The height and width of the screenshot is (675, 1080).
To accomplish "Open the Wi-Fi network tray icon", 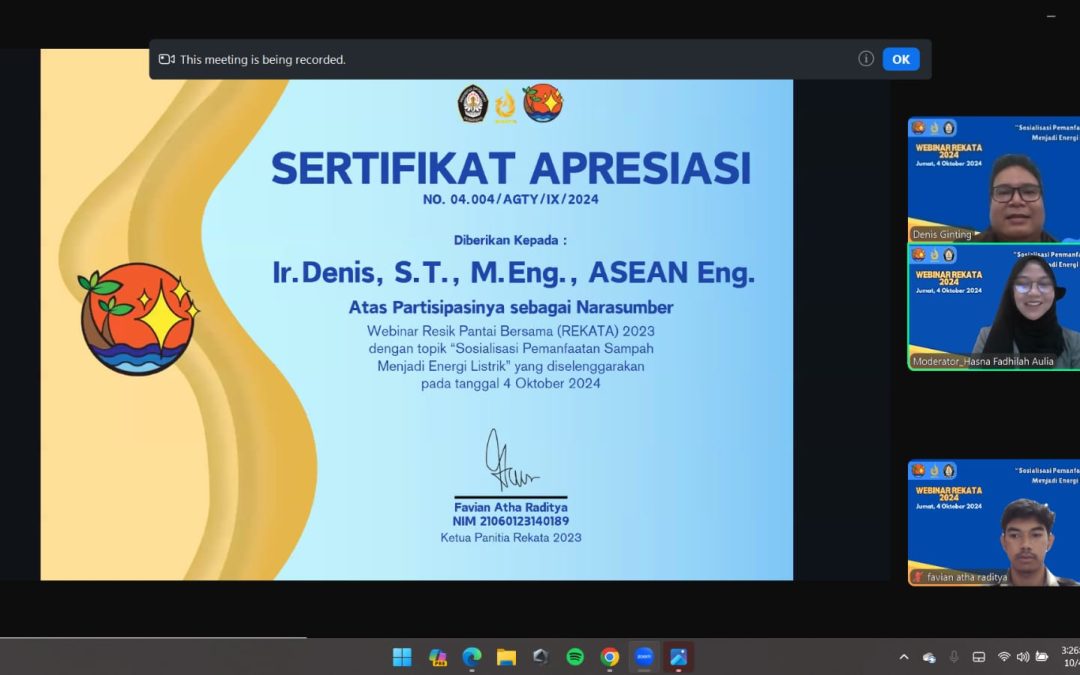I will click(x=1003, y=657).
